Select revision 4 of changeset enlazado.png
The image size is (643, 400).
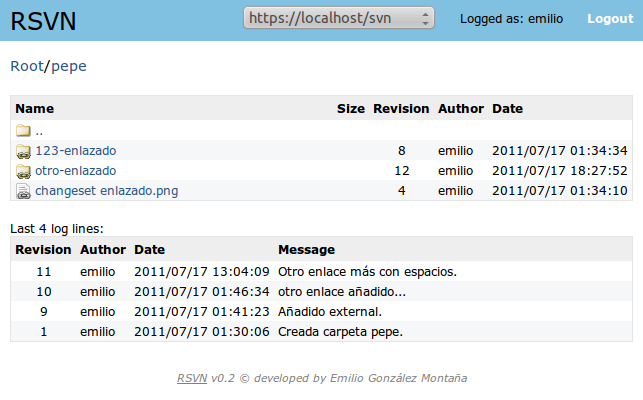click(x=401, y=191)
